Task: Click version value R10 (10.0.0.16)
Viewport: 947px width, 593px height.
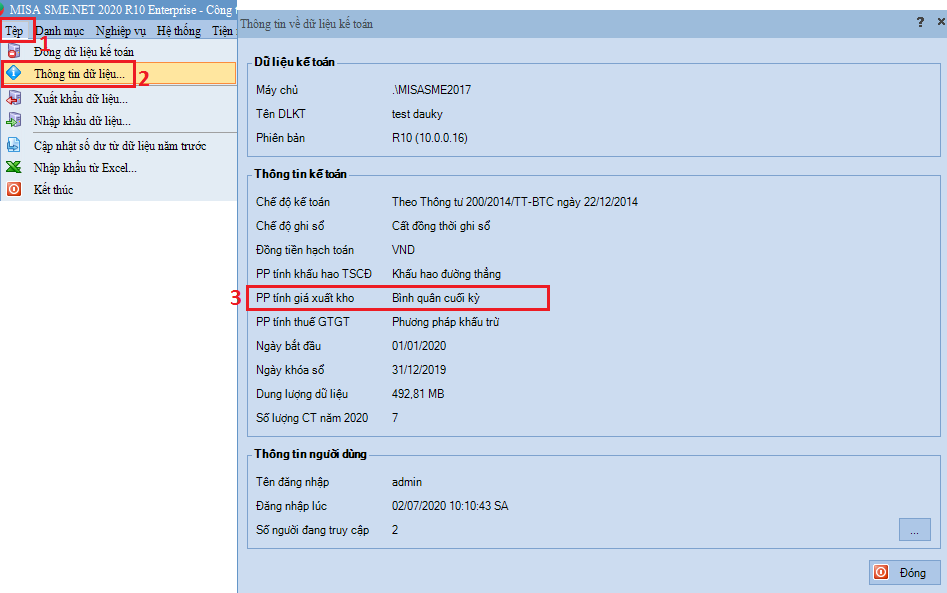Action: click(x=429, y=138)
